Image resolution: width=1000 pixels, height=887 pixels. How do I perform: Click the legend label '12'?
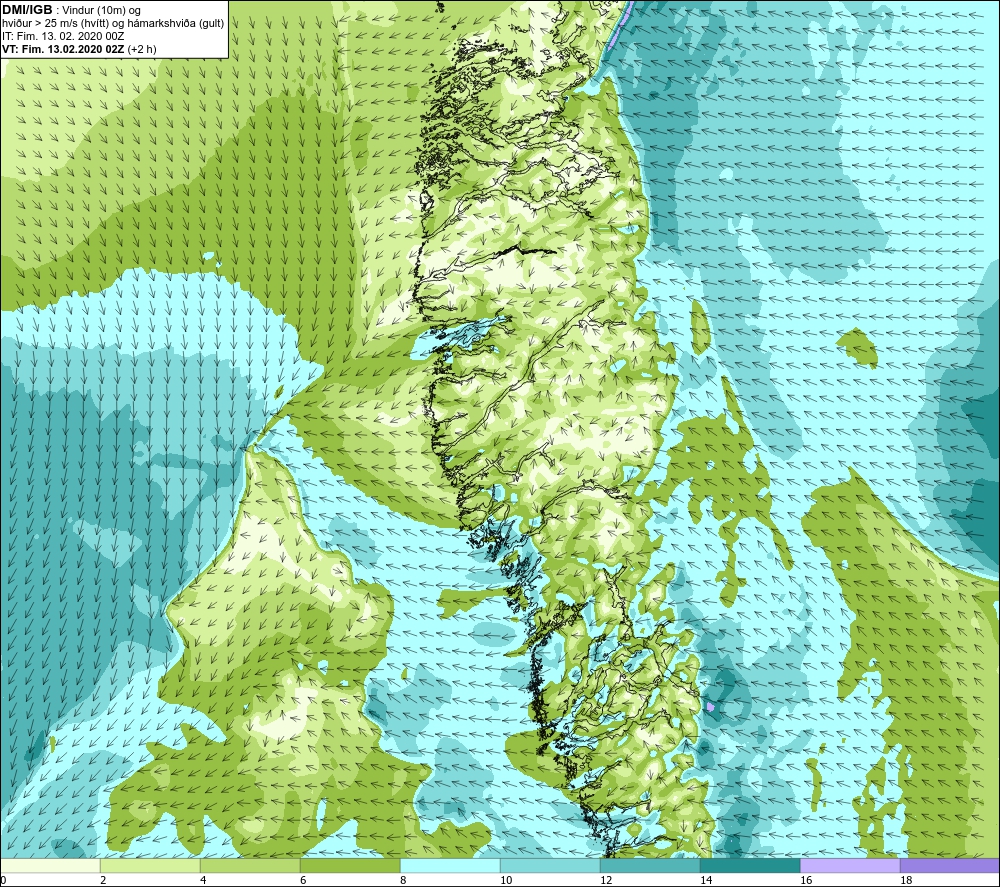pos(606,881)
